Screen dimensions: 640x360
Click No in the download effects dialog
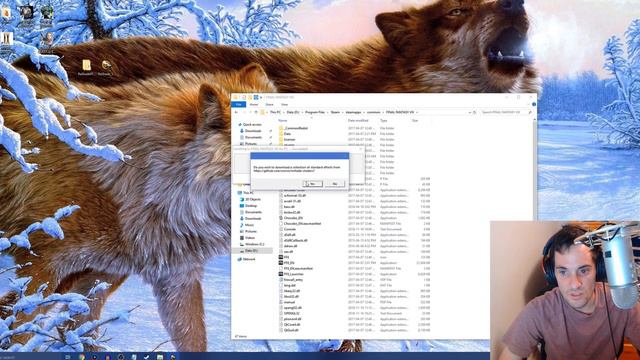[x=335, y=184]
